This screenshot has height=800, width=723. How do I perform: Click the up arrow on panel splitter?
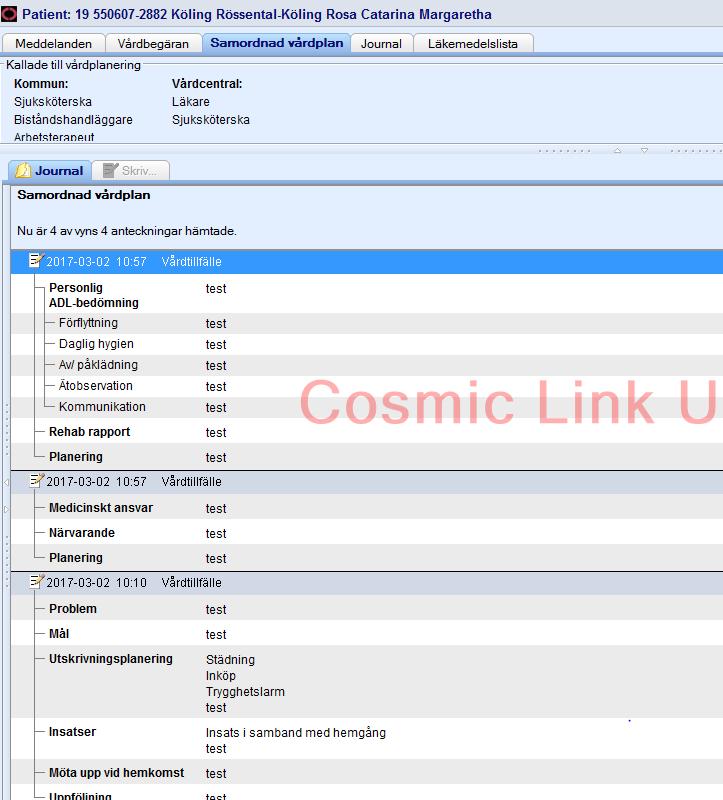(617, 151)
